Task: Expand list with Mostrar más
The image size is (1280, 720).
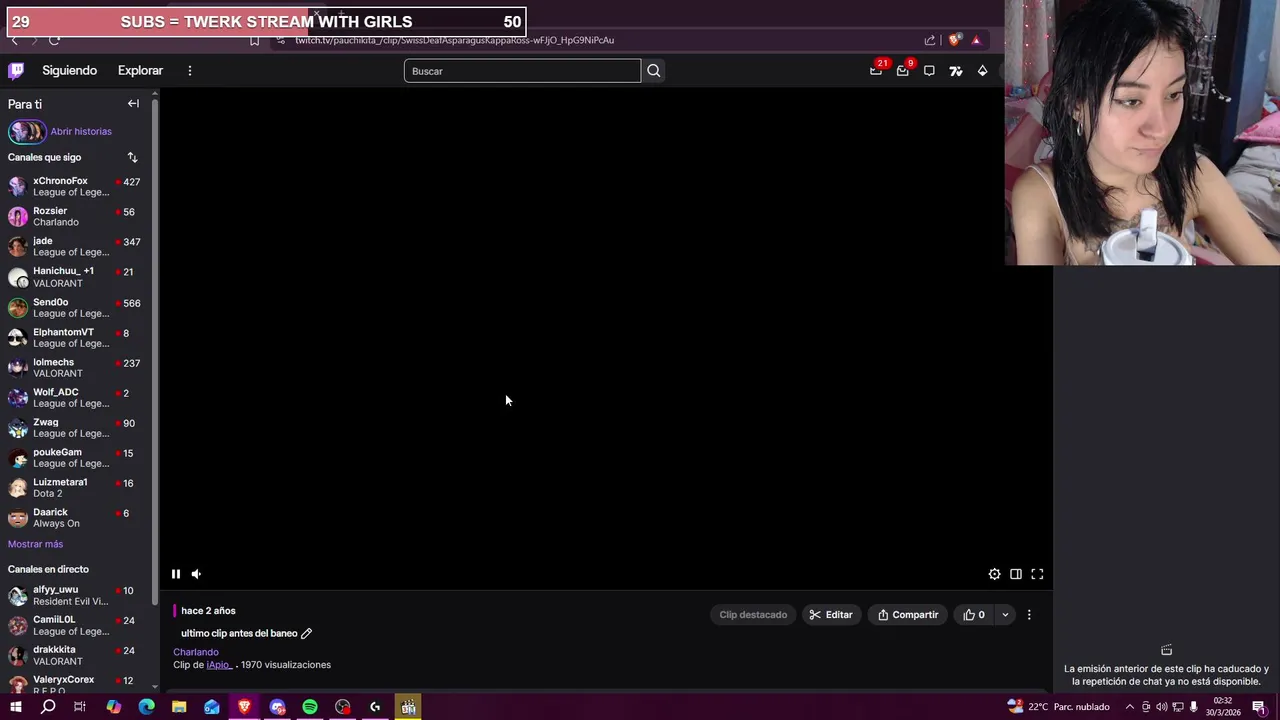Action: pyautogui.click(x=35, y=544)
